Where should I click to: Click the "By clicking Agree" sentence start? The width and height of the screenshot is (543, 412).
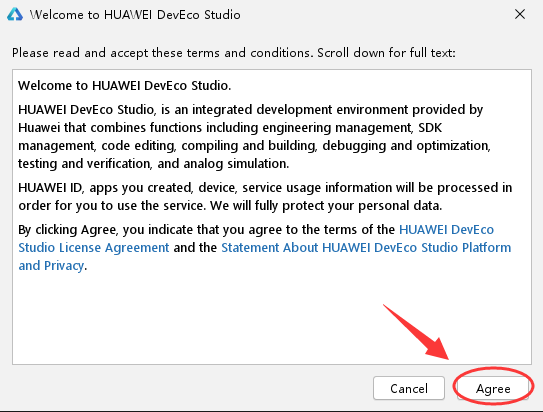(68, 230)
